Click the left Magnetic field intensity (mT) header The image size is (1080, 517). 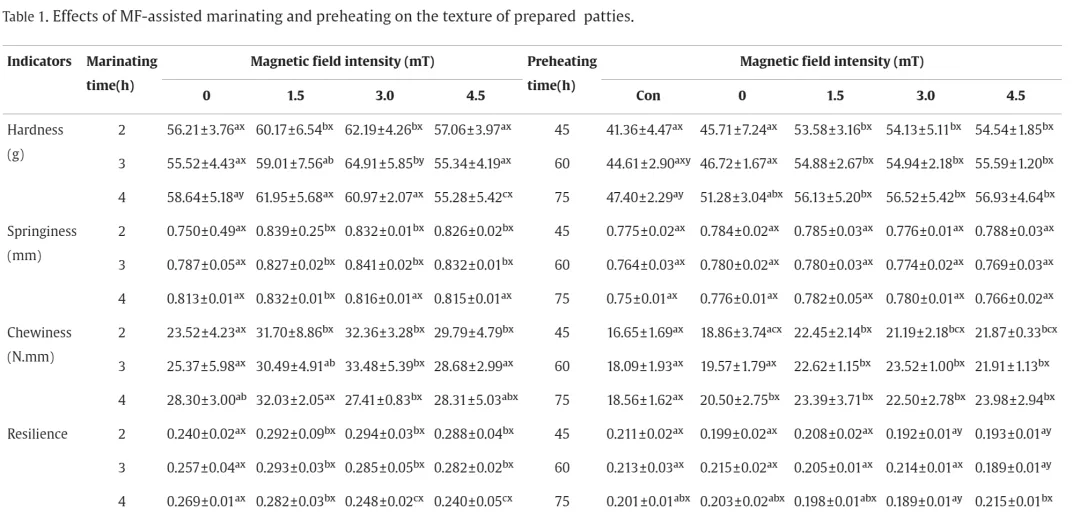pyautogui.click(x=342, y=61)
